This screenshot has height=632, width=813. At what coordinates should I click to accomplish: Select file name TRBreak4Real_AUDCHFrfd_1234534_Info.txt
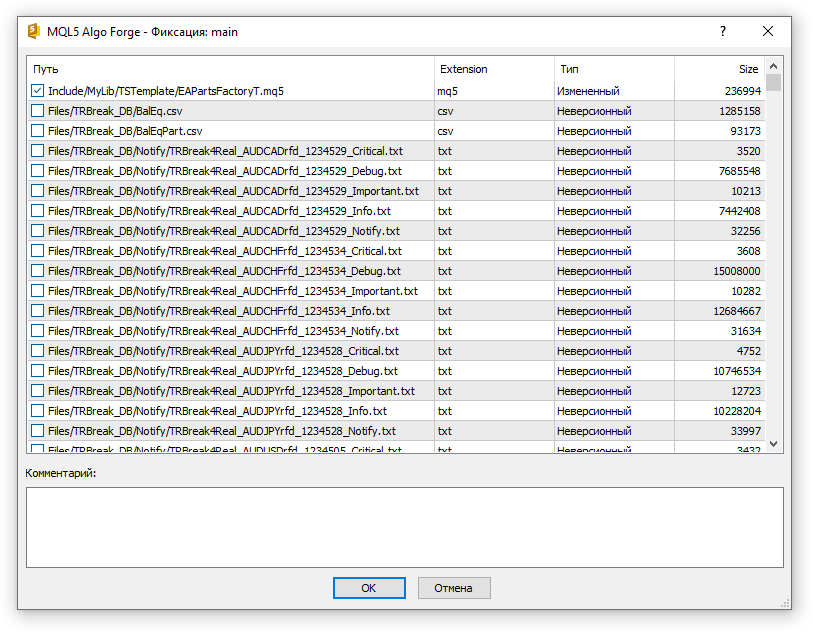click(279, 311)
